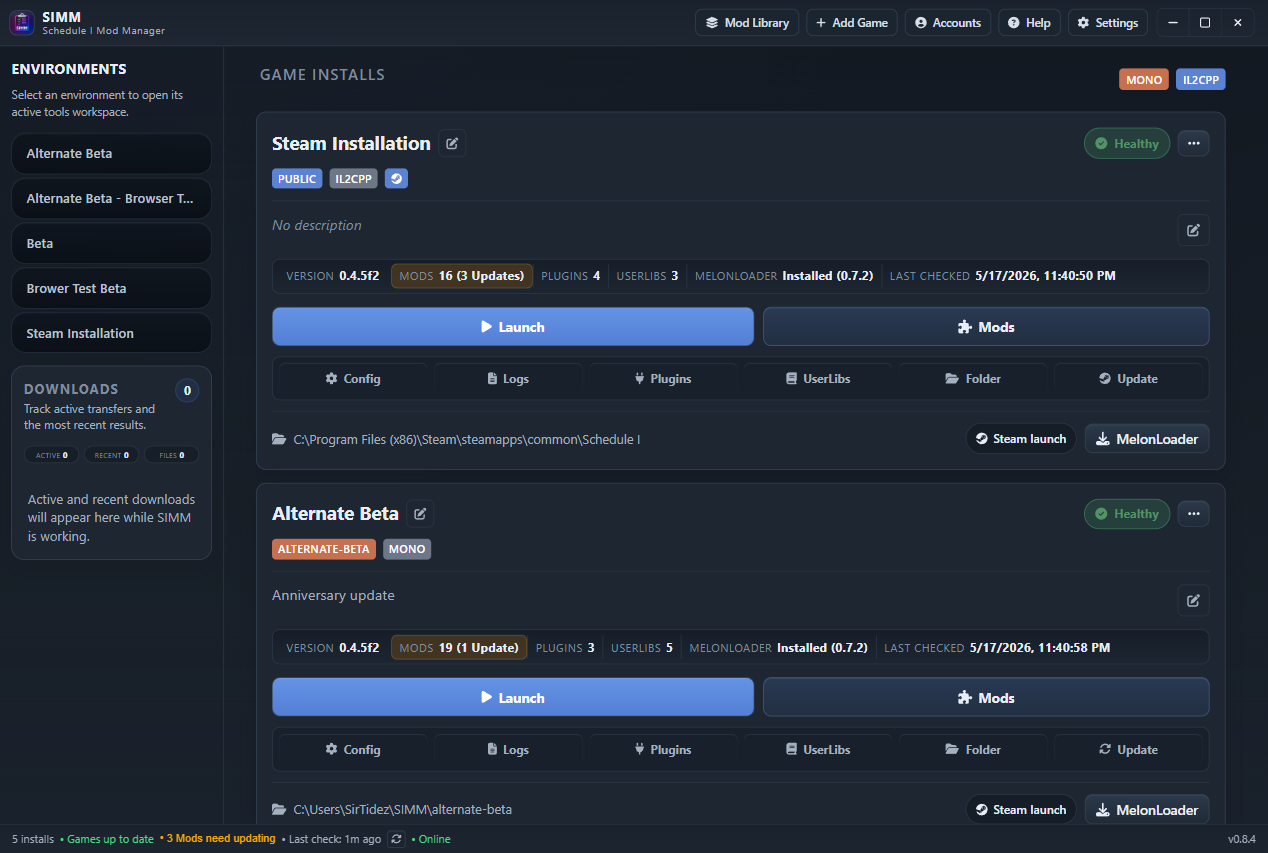The image size is (1268, 853).
Task: Open UserLibs for Steam Installation
Action: [x=817, y=379]
